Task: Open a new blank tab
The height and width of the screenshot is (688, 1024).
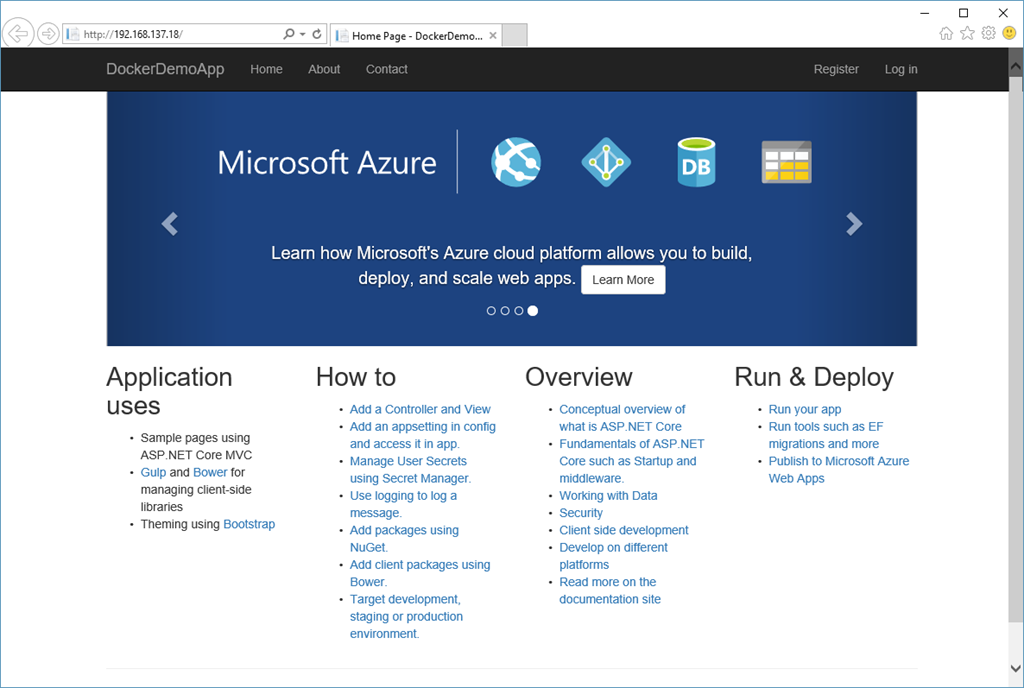Action: (x=515, y=35)
